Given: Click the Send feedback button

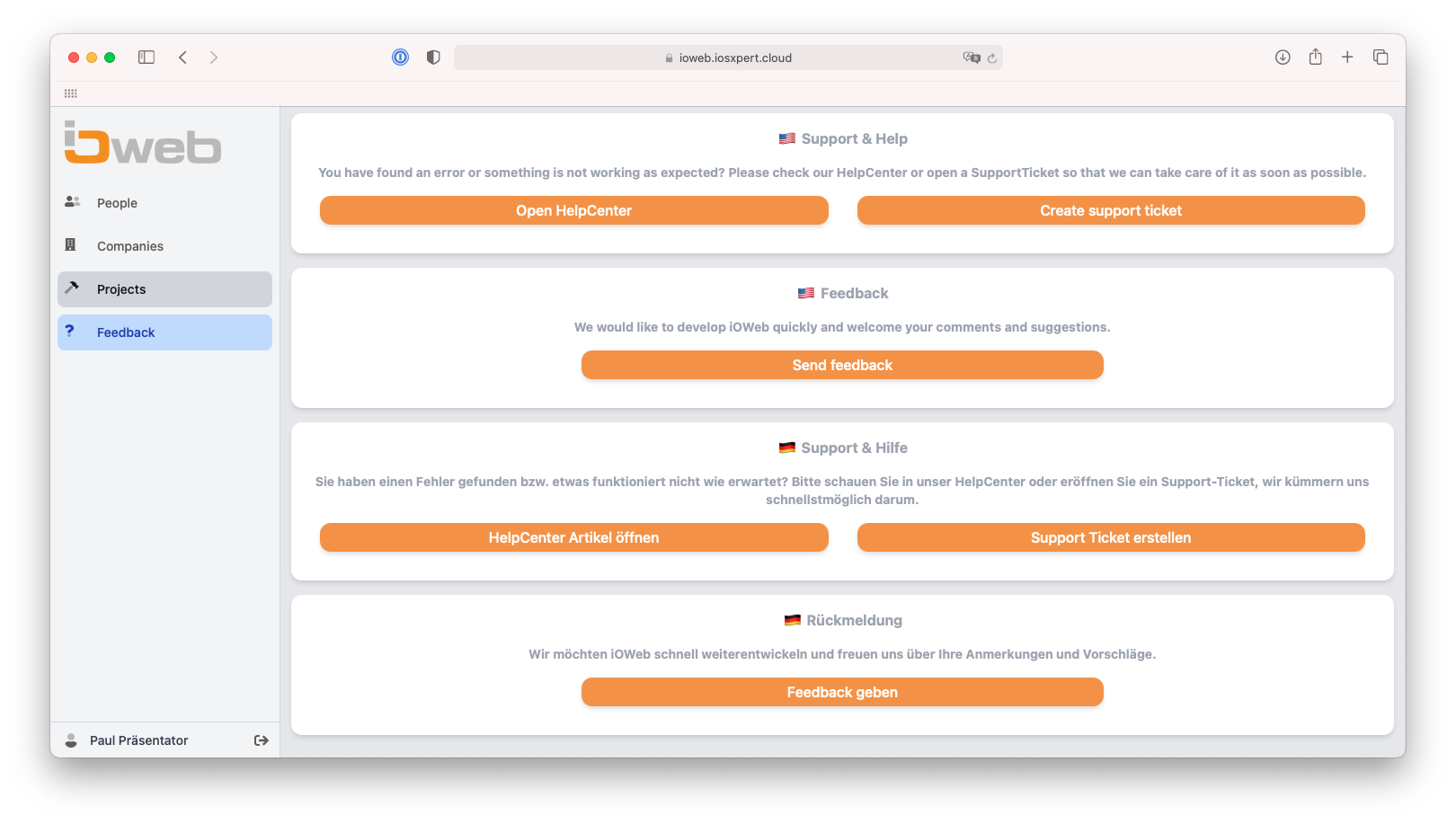Looking at the screenshot, I should [842, 365].
